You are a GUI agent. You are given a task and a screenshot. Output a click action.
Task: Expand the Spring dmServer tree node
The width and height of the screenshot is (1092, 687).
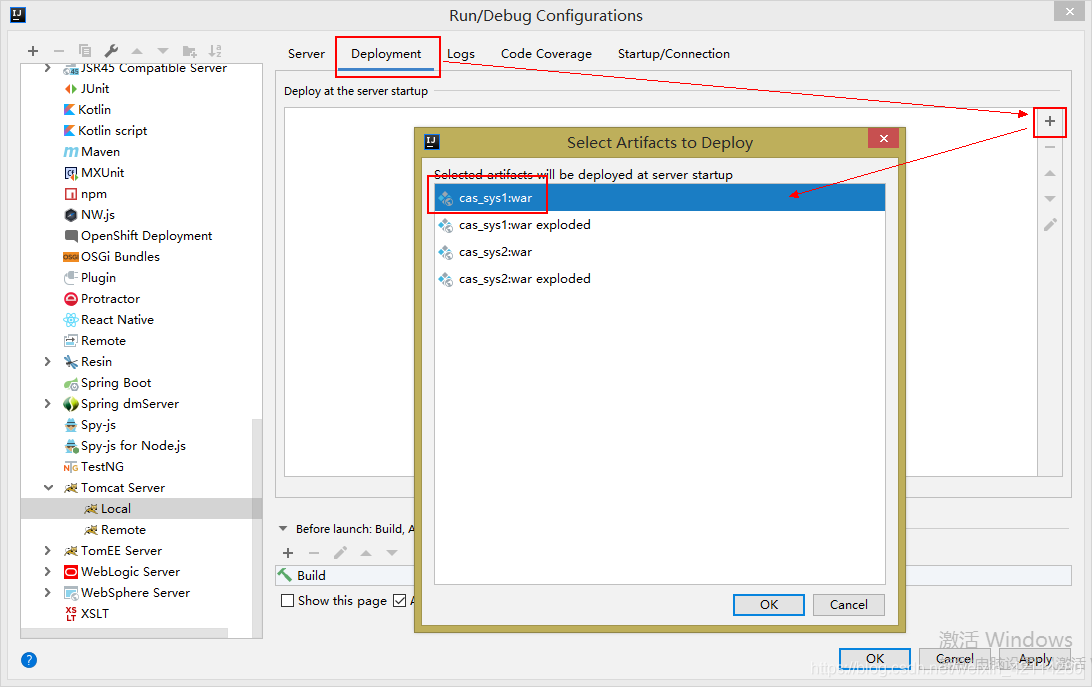point(47,403)
